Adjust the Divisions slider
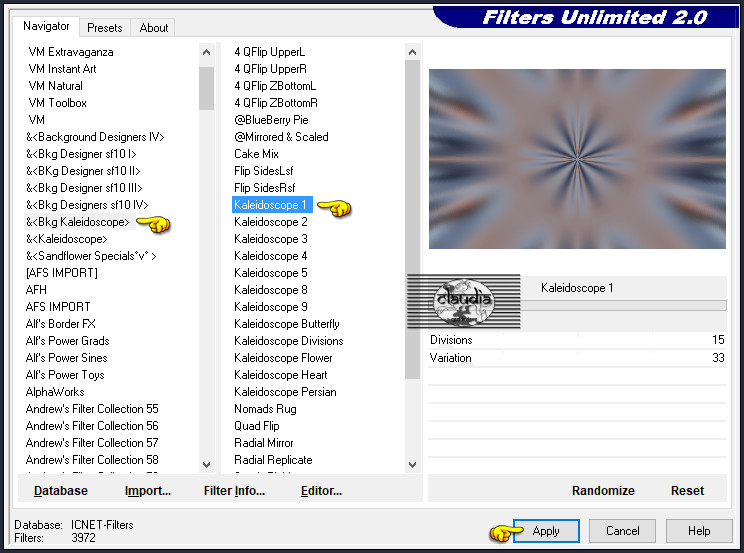 577,340
